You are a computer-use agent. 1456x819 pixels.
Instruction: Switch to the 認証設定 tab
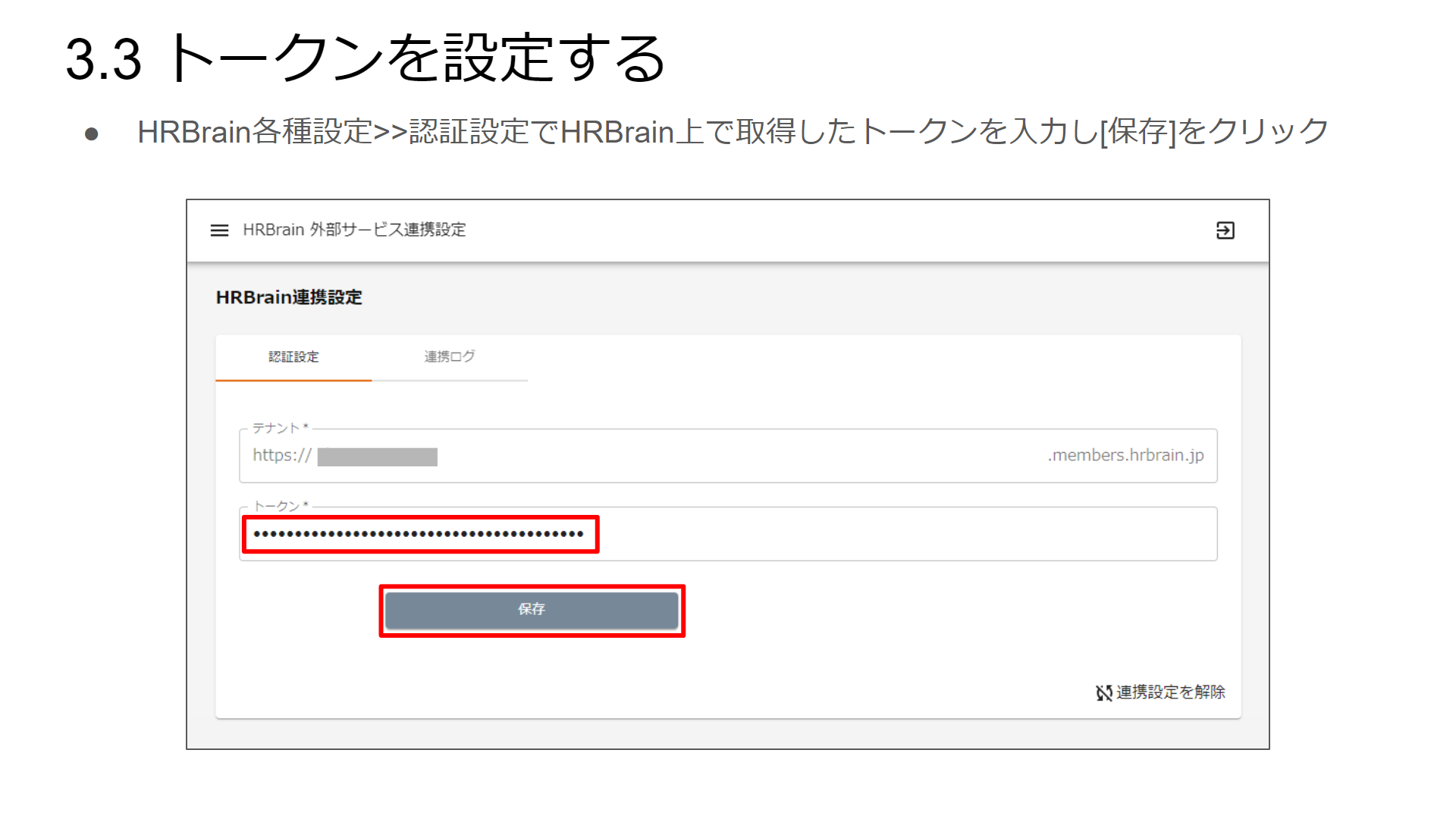click(x=293, y=357)
